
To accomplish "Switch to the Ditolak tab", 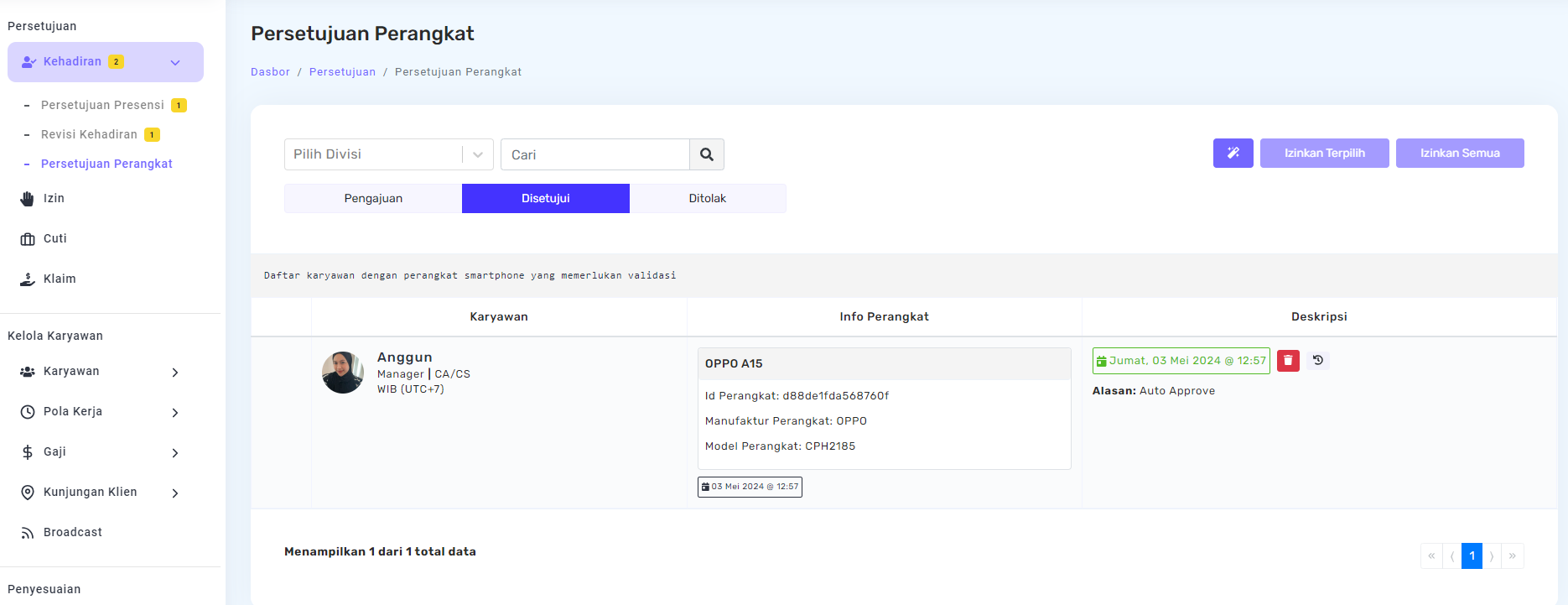I will [x=707, y=199].
